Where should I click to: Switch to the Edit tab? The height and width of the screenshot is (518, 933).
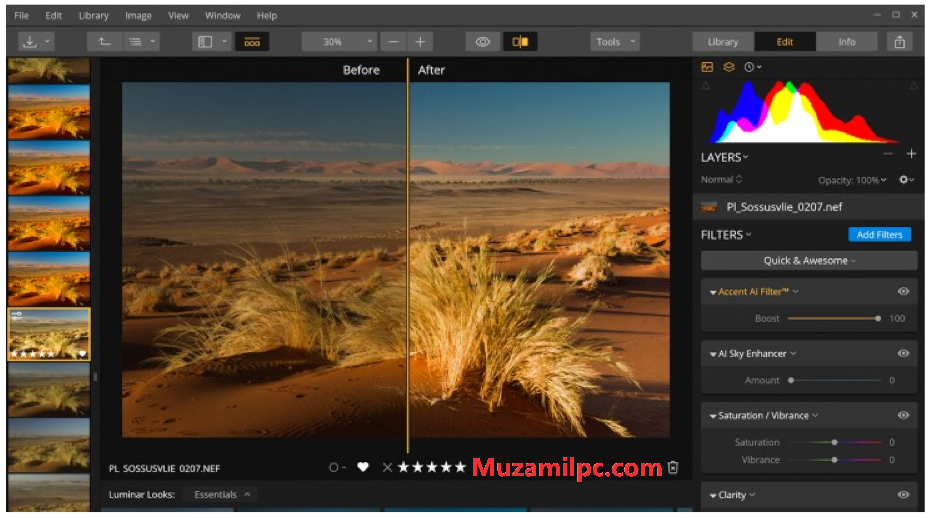(785, 42)
